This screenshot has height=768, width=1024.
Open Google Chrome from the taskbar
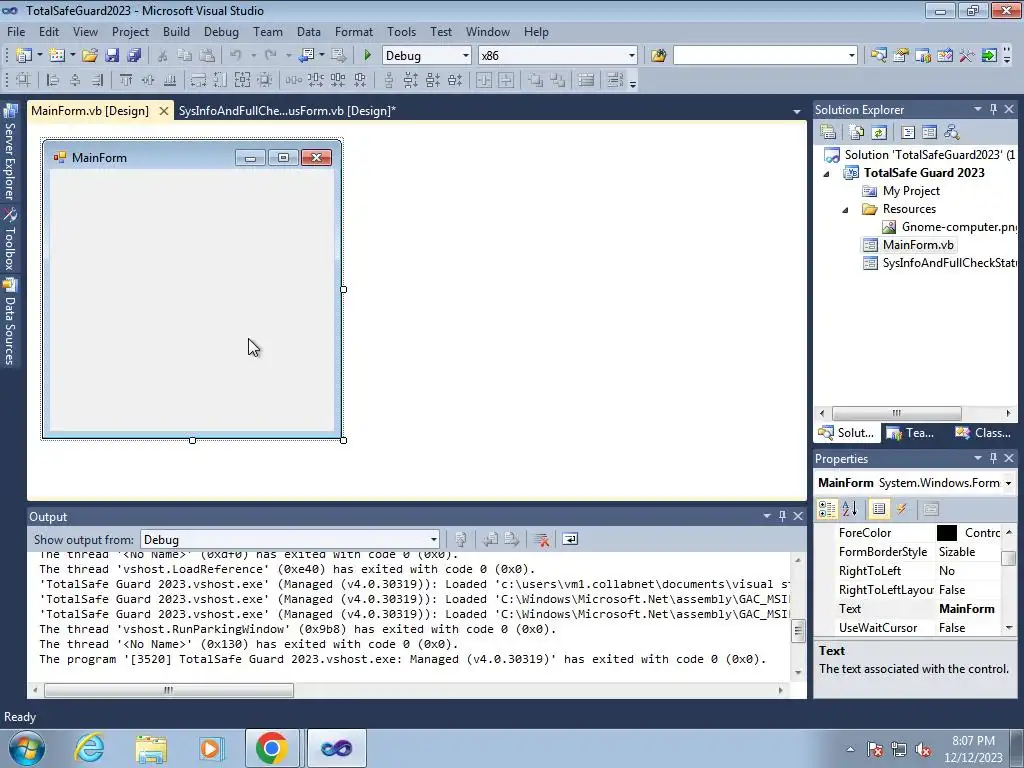272,748
